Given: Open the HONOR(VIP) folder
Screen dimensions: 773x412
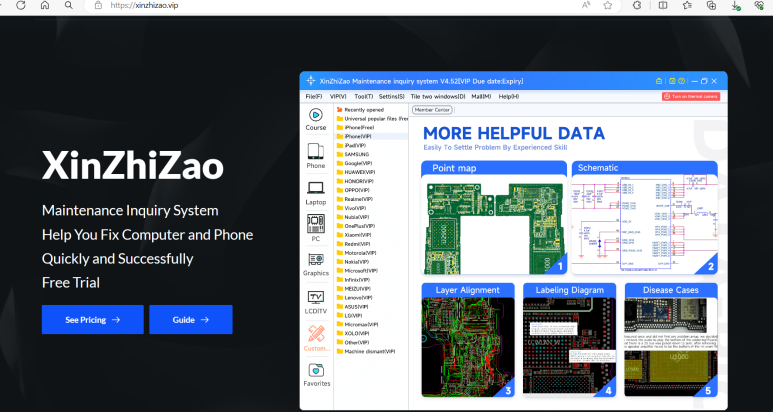Looking at the screenshot, I should 355,181.
